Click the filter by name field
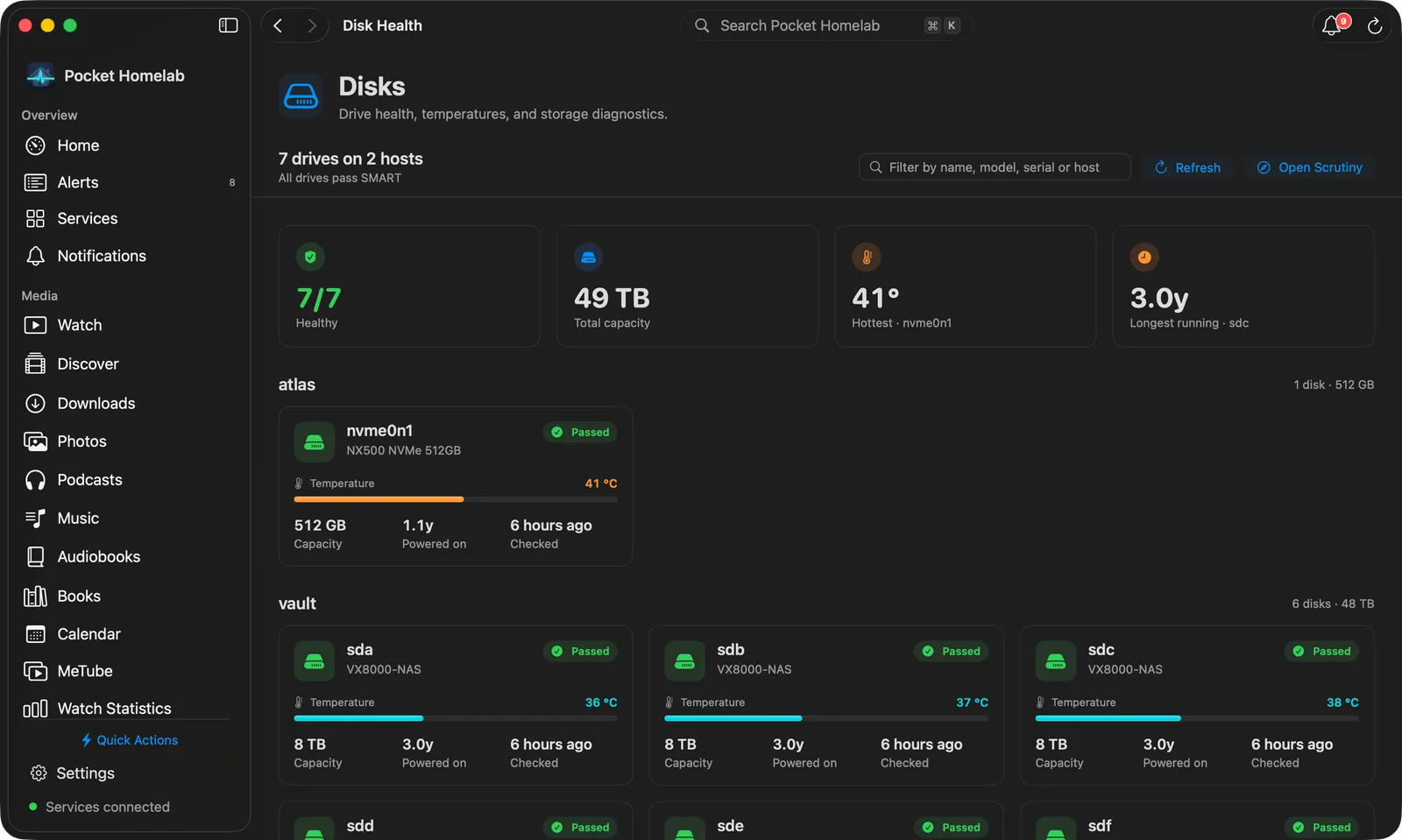The image size is (1402, 840). [995, 167]
